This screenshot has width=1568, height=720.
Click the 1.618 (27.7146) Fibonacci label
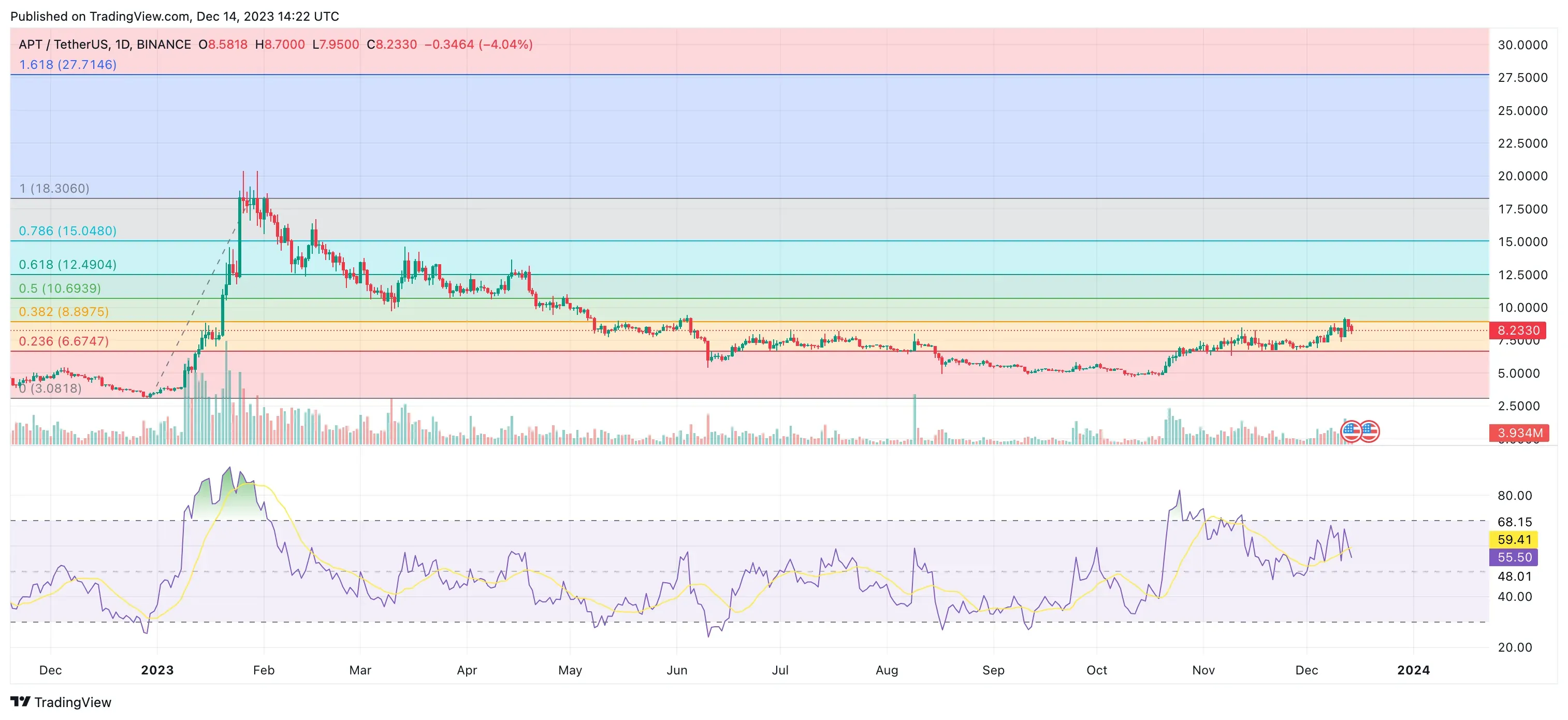pos(67,65)
